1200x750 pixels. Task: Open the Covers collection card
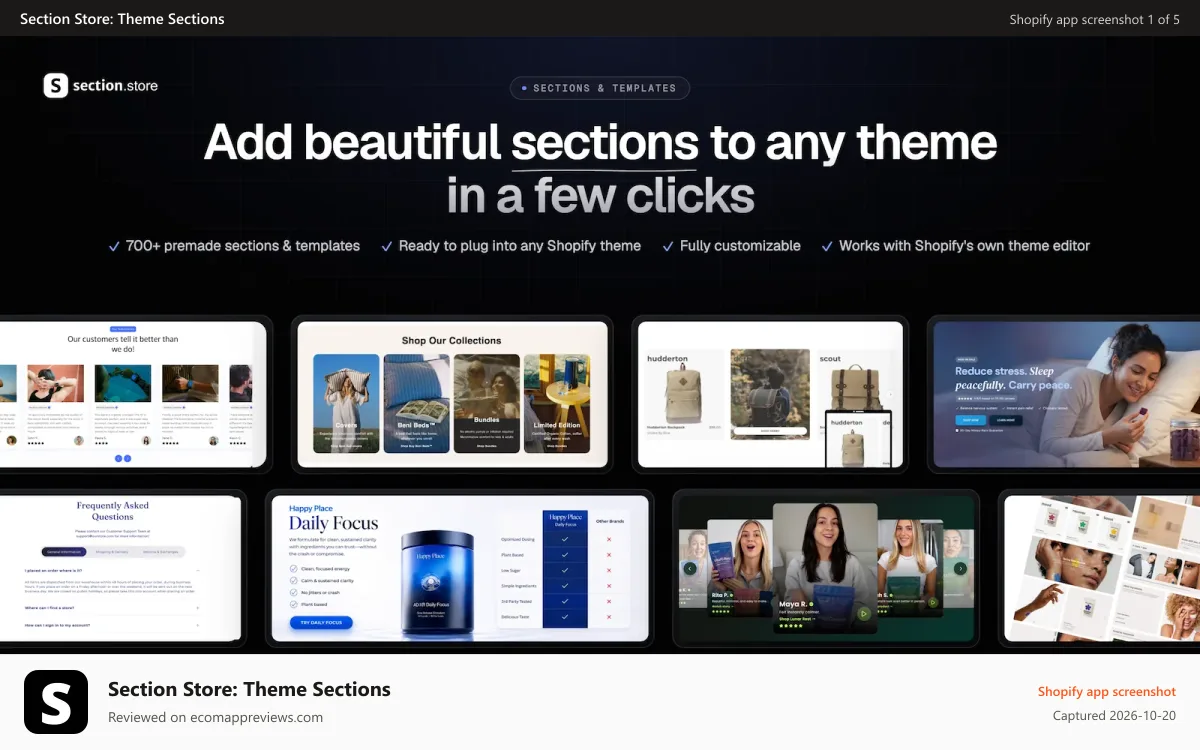[346, 403]
